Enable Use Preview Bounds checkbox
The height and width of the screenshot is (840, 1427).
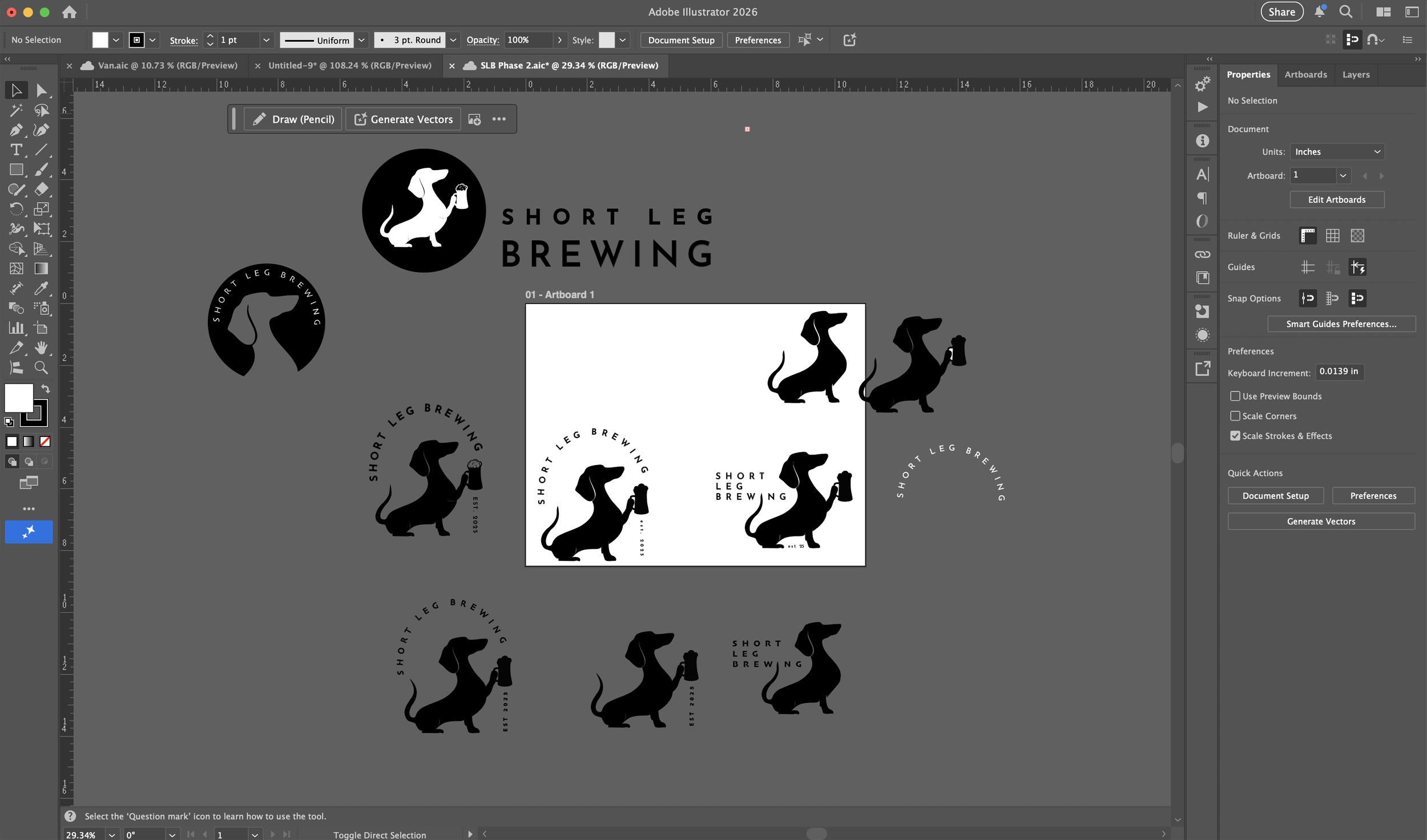point(1235,396)
